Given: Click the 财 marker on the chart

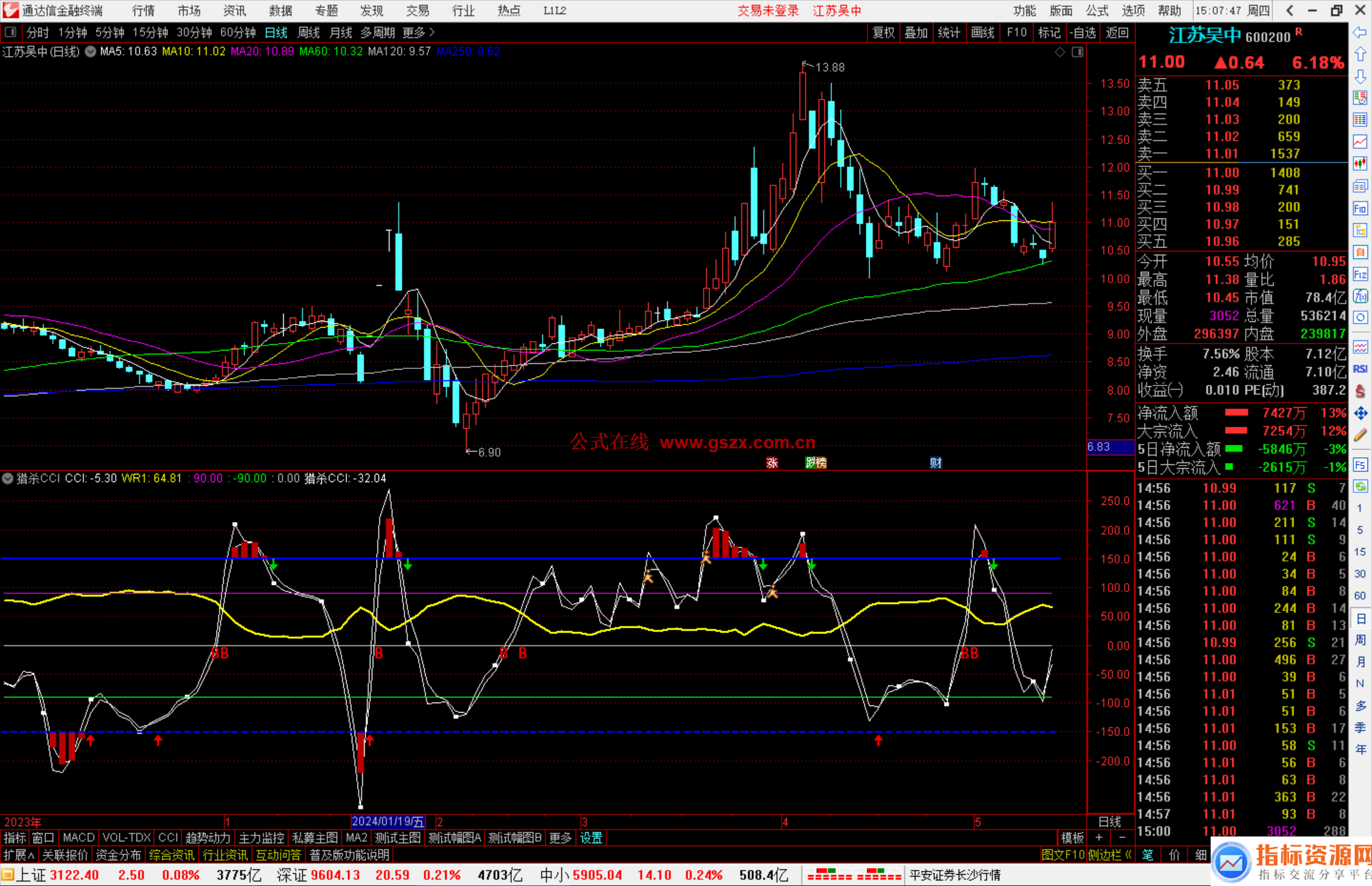Looking at the screenshot, I should click(936, 462).
